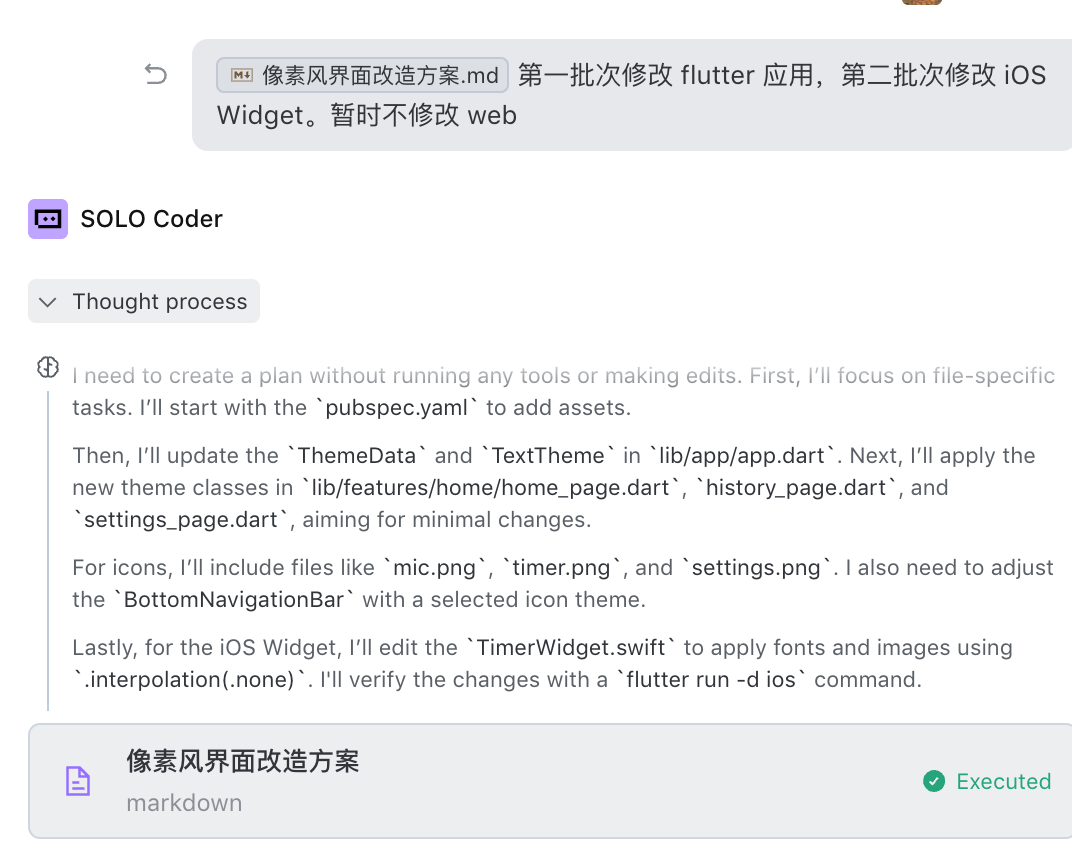Image resolution: width=1072 pixels, height=862 pixels.
Task: Click the markdown icon in the file chip
Action: 241,75
